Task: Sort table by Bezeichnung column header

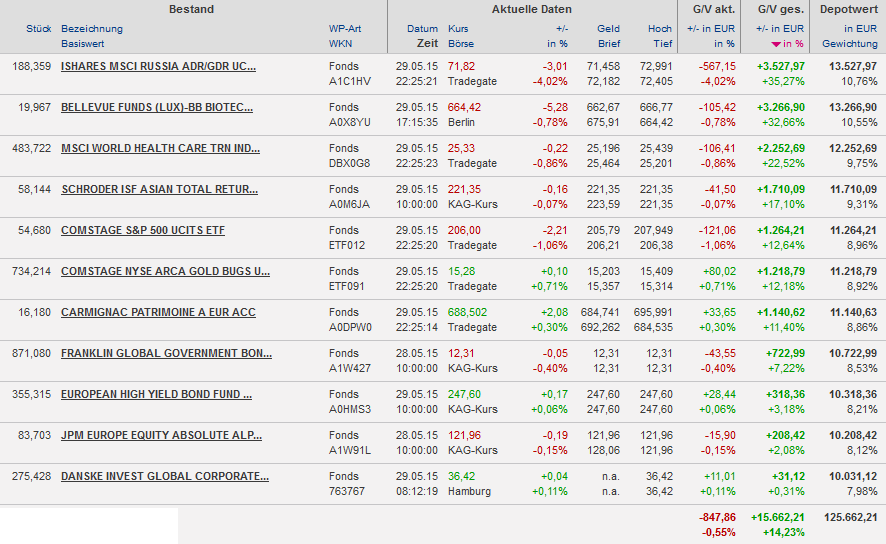Action: click(92, 29)
